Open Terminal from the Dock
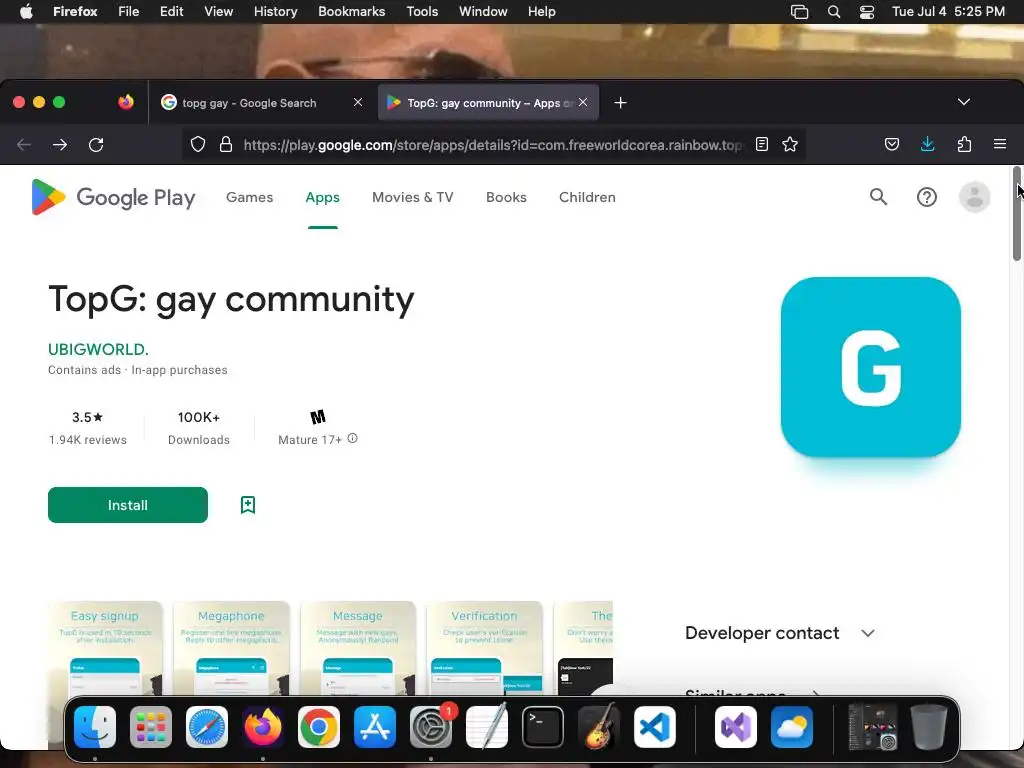Screen dimensions: 1024x768 pyautogui.click(x=543, y=727)
